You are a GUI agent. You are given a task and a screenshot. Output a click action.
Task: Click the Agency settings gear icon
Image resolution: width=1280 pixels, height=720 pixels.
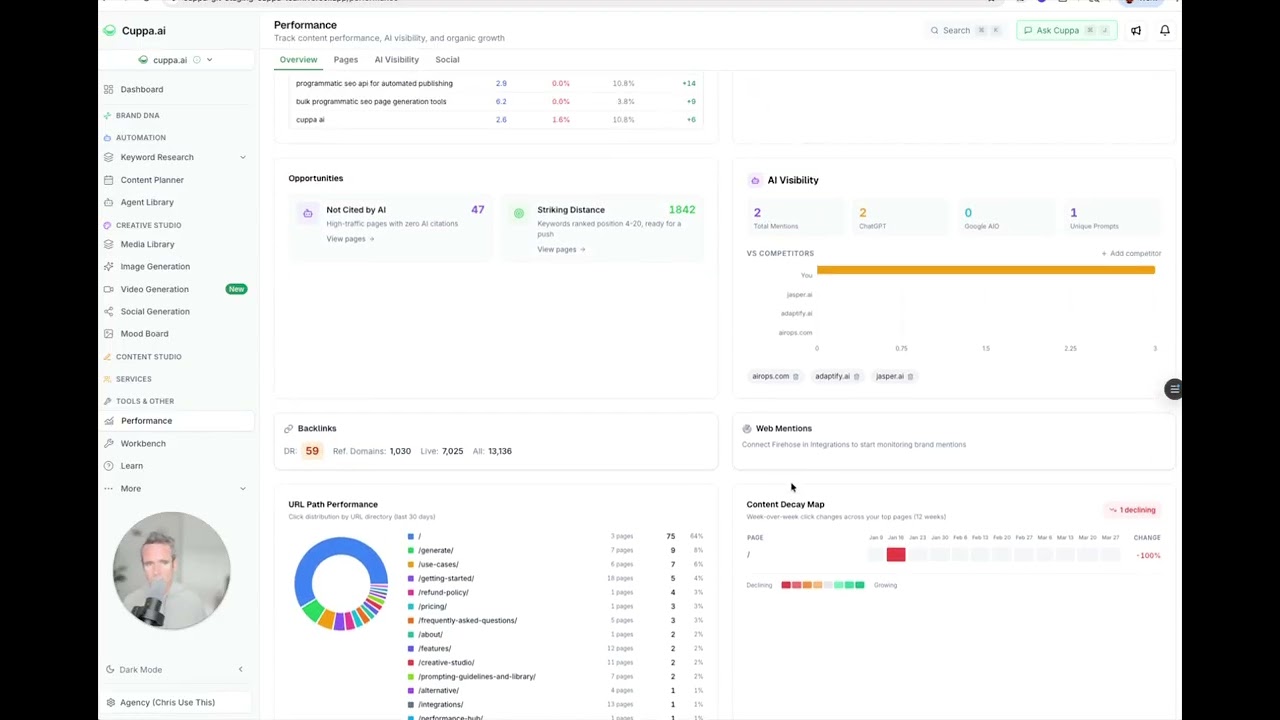coord(110,703)
